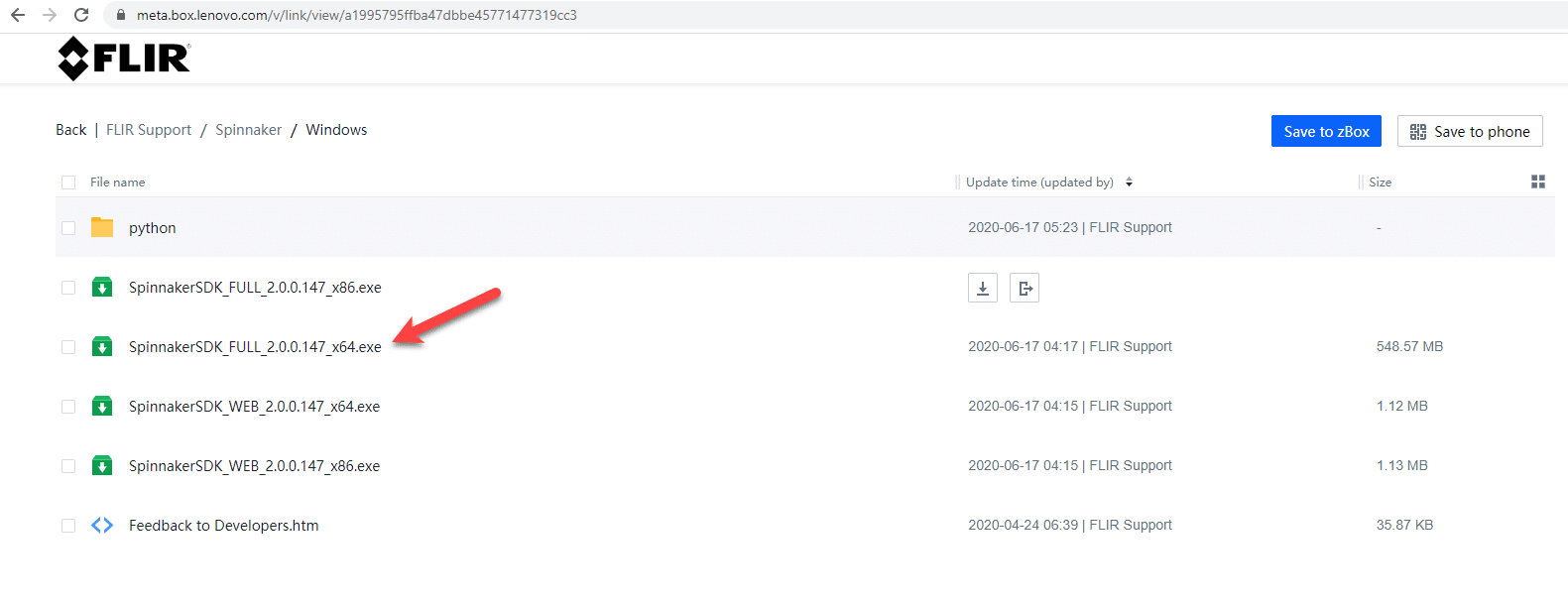
Task: Click the Size column header
Action: pyautogui.click(x=1381, y=183)
